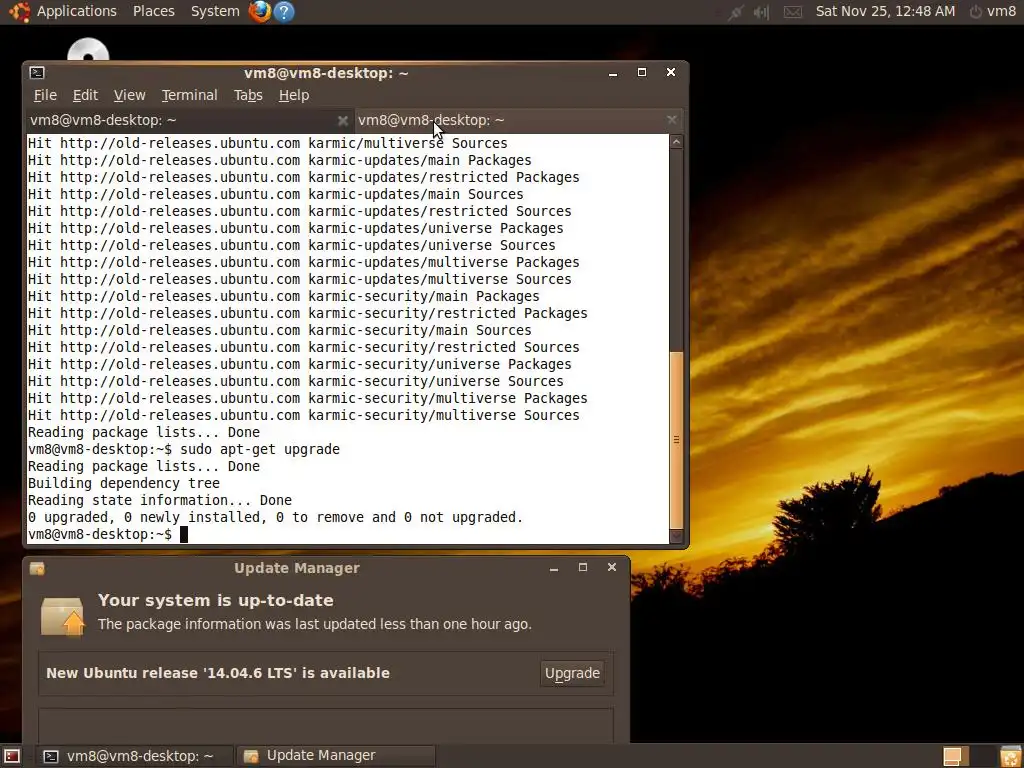Viewport: 1024px width, 768px height.
Task: Click the CD disc icon on desktop
Action: point(88,50)
